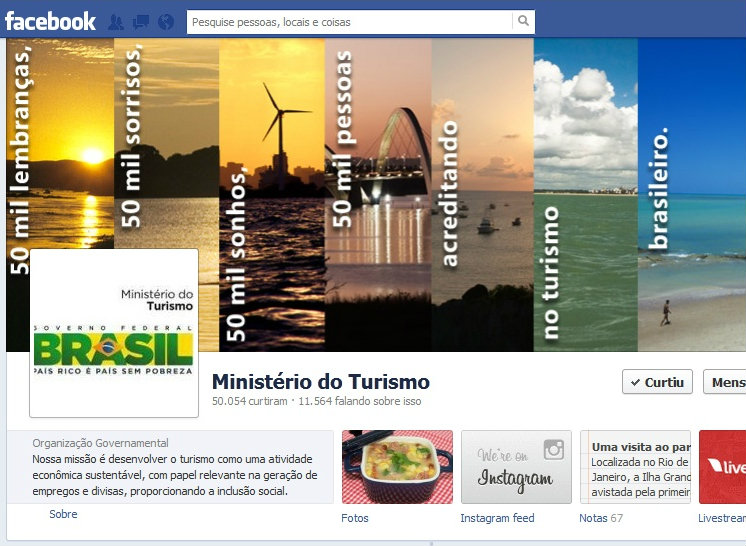The width and height of the screenshot is (746, 546).
Task: Open friend requests icon
Action: (x=116, y=22)
